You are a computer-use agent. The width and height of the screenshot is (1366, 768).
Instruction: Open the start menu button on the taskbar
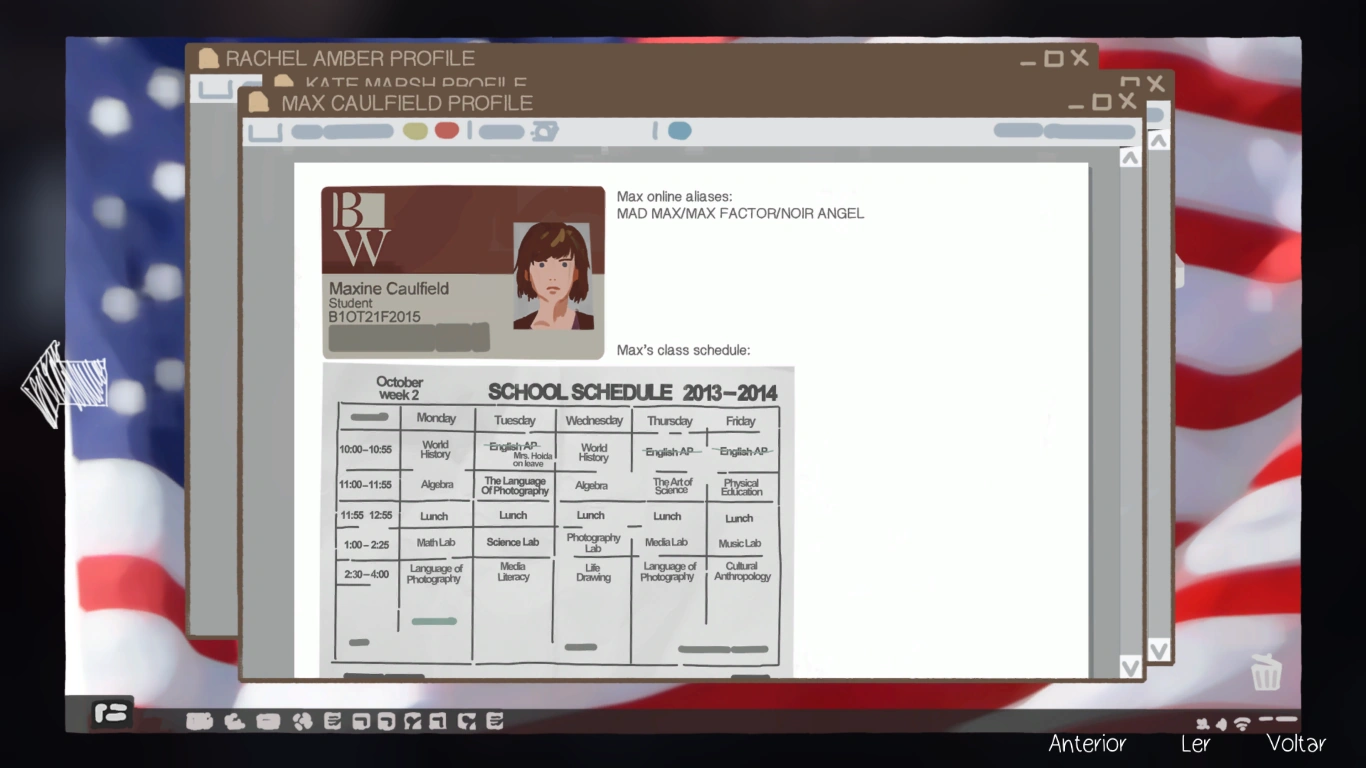click(112, 713)
